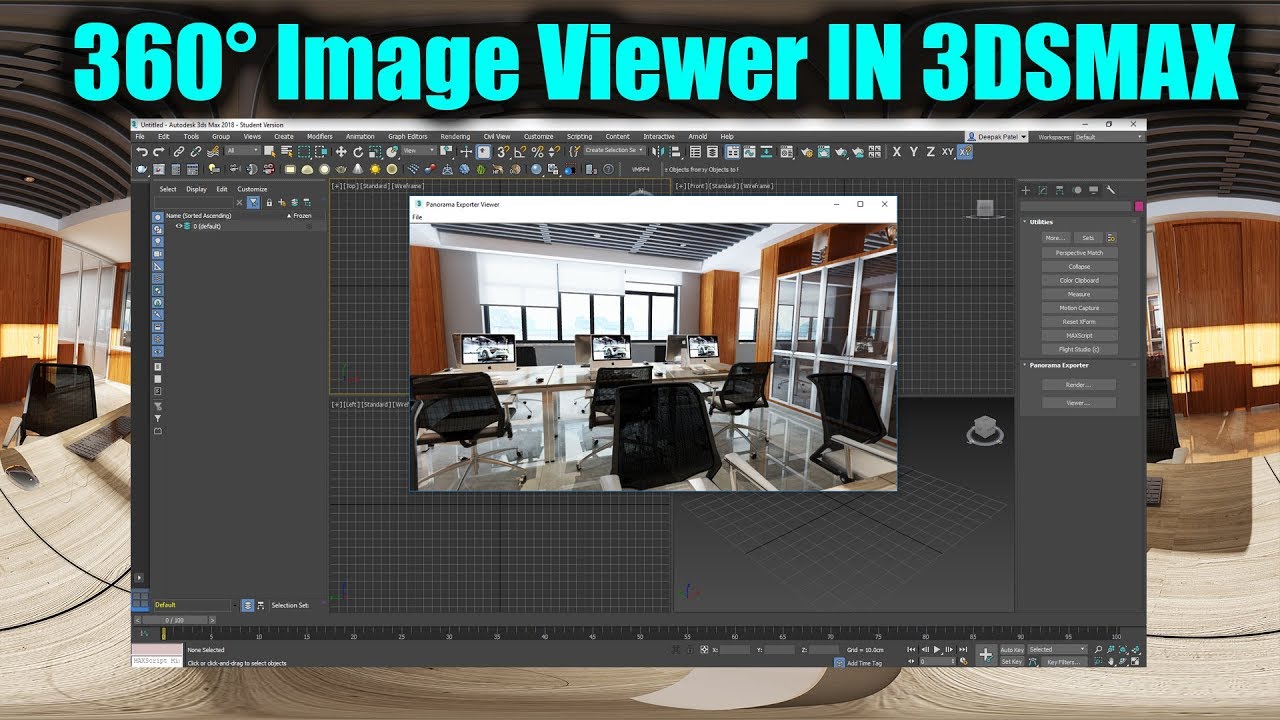Open the Rendering menu
Viewport: 1280px width, 720px height.
coord(455,136)
